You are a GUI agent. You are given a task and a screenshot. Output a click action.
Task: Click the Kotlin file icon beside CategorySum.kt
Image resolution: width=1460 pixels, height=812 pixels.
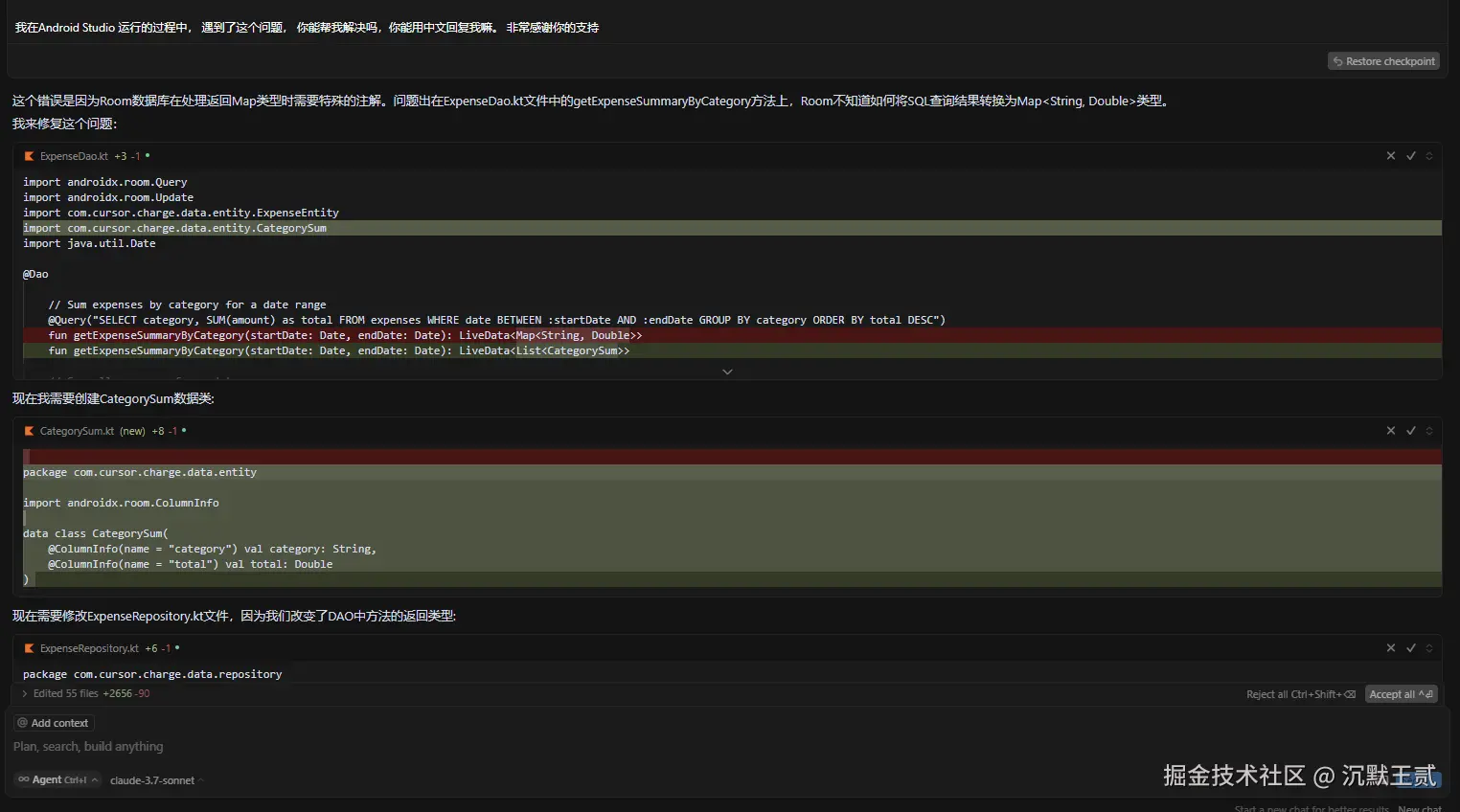pos(29,431)
